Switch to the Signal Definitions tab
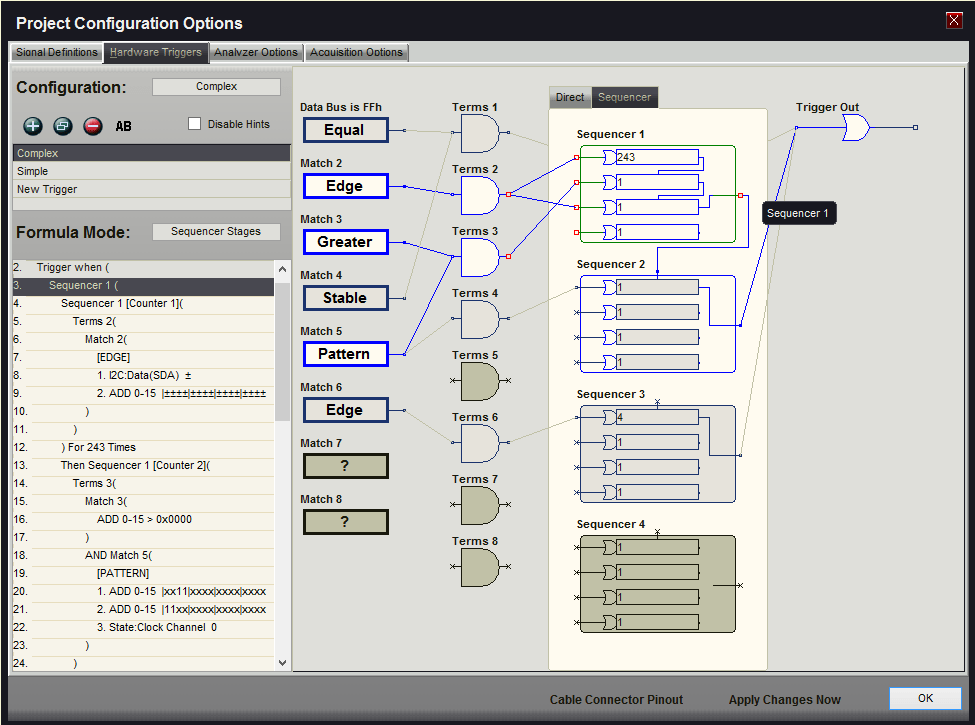This screenshot has height=725, width=975. (57, 52)
